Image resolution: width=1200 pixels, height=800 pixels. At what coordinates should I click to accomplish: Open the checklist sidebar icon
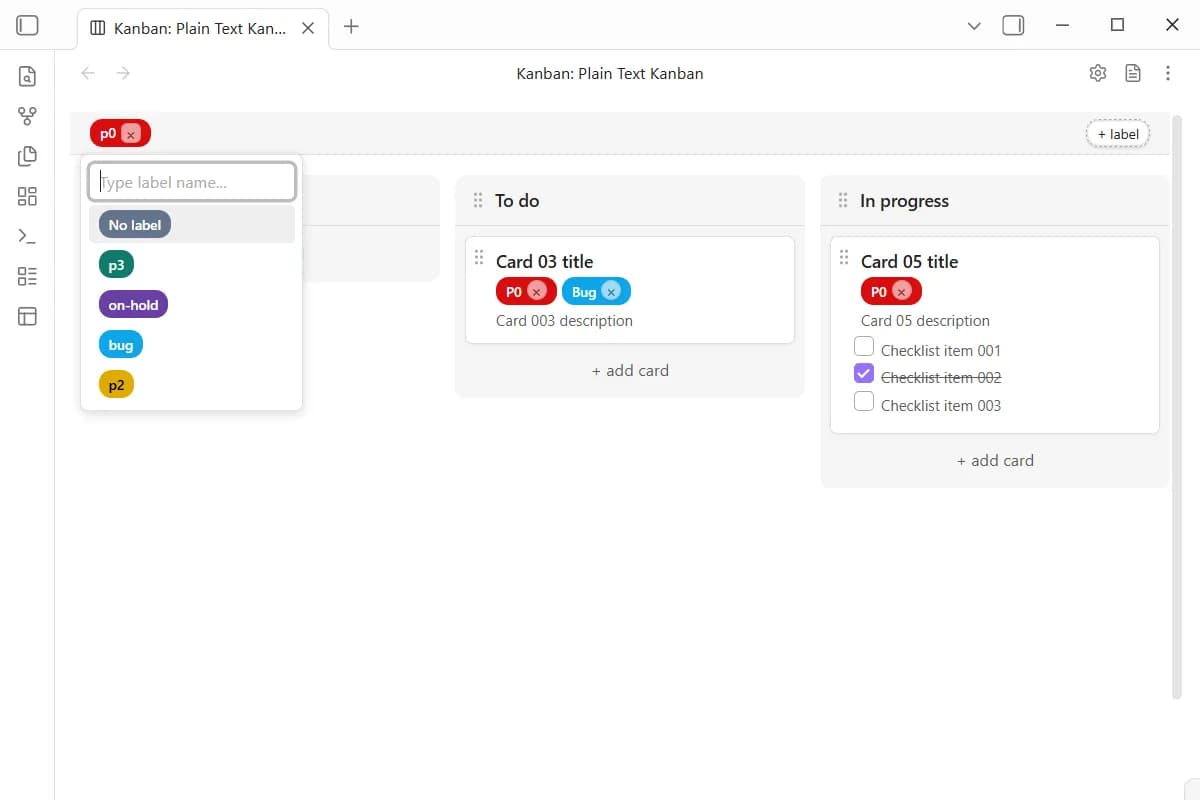pos(28,276)
